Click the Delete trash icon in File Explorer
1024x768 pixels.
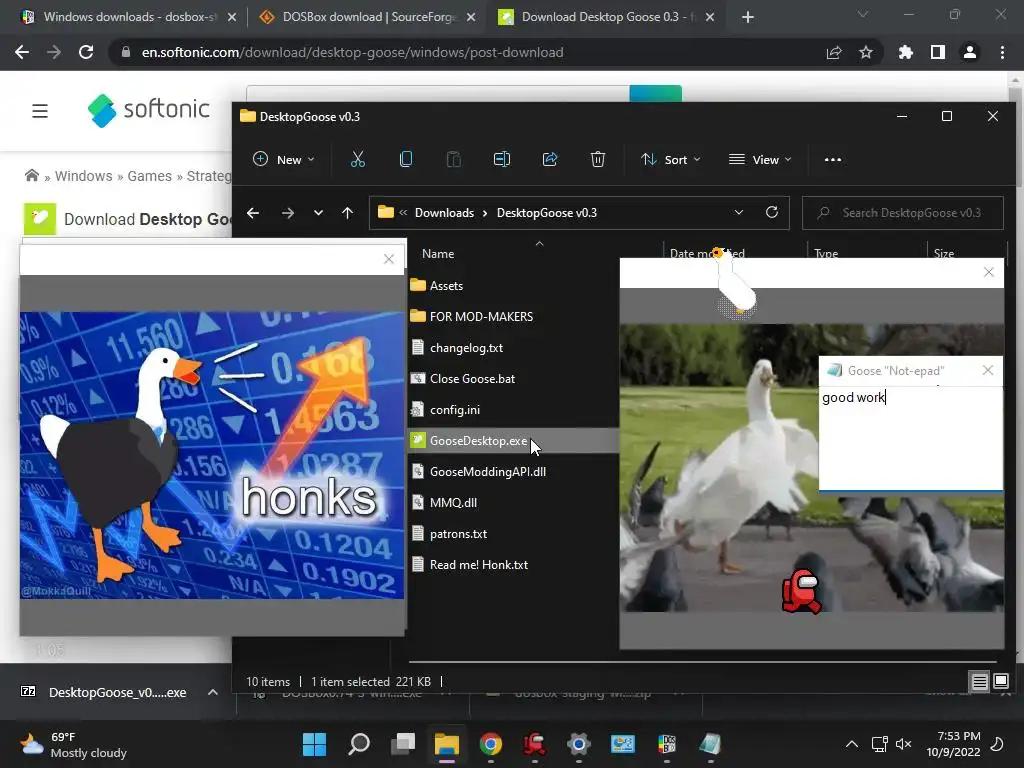tap(598, 159)
